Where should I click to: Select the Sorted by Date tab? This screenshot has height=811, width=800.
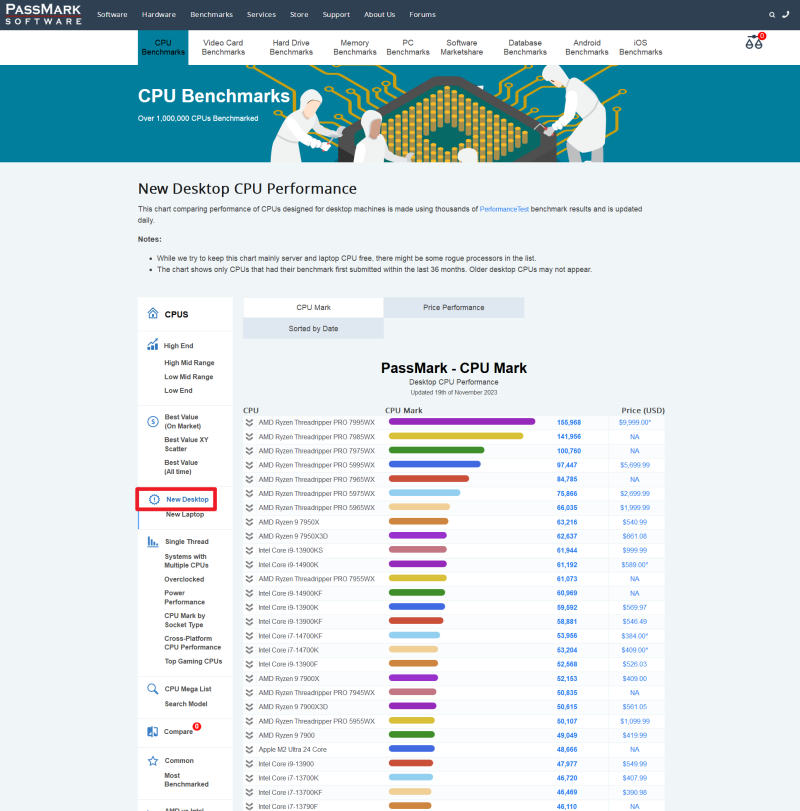(313, 329)
